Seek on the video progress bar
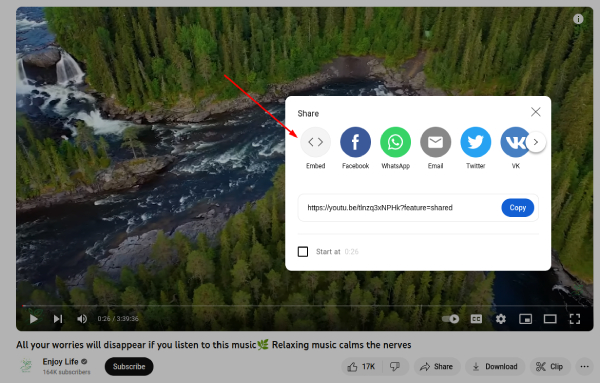 click(x=304, y=306)
